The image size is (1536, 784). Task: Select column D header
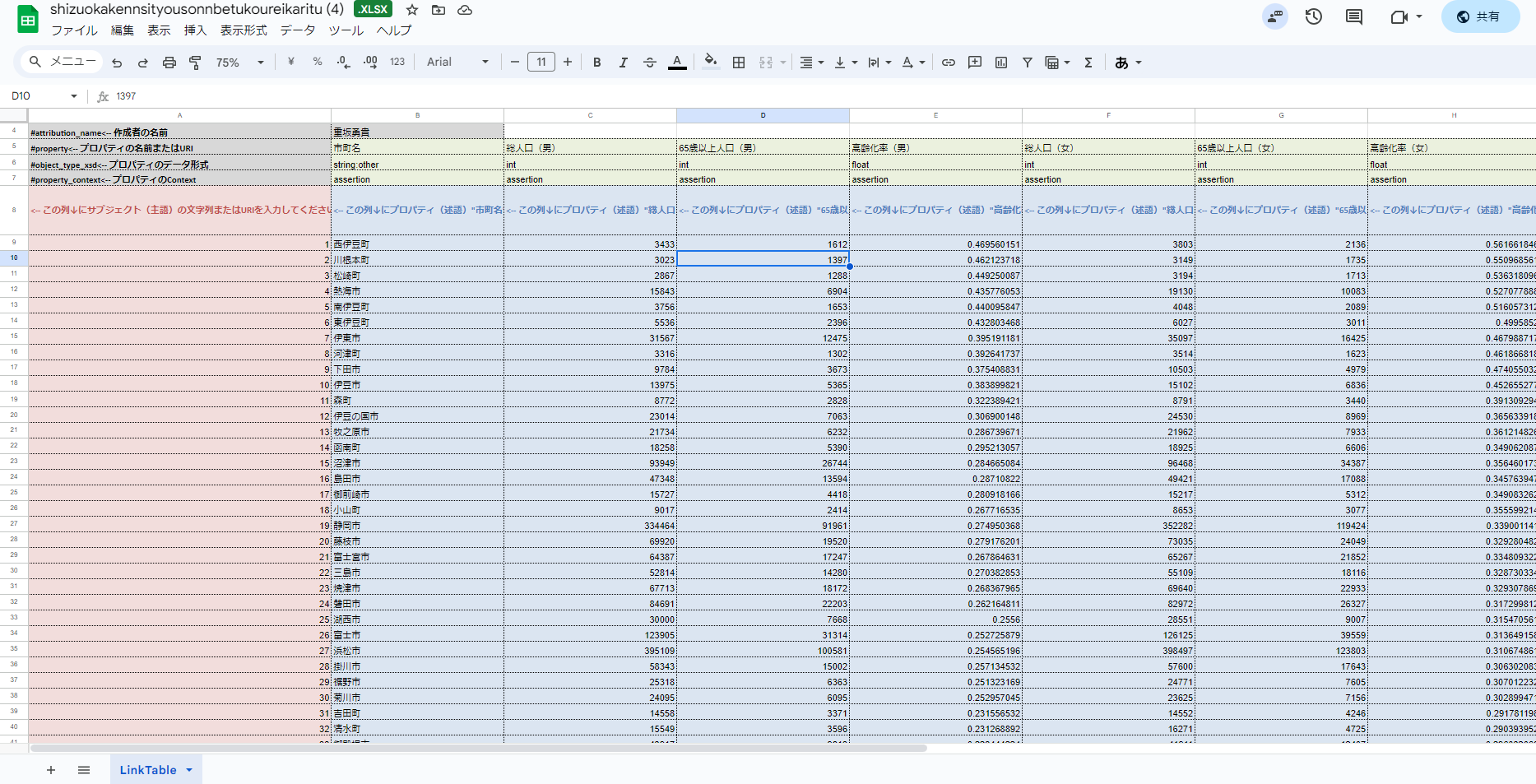click(x=763, y=115)
